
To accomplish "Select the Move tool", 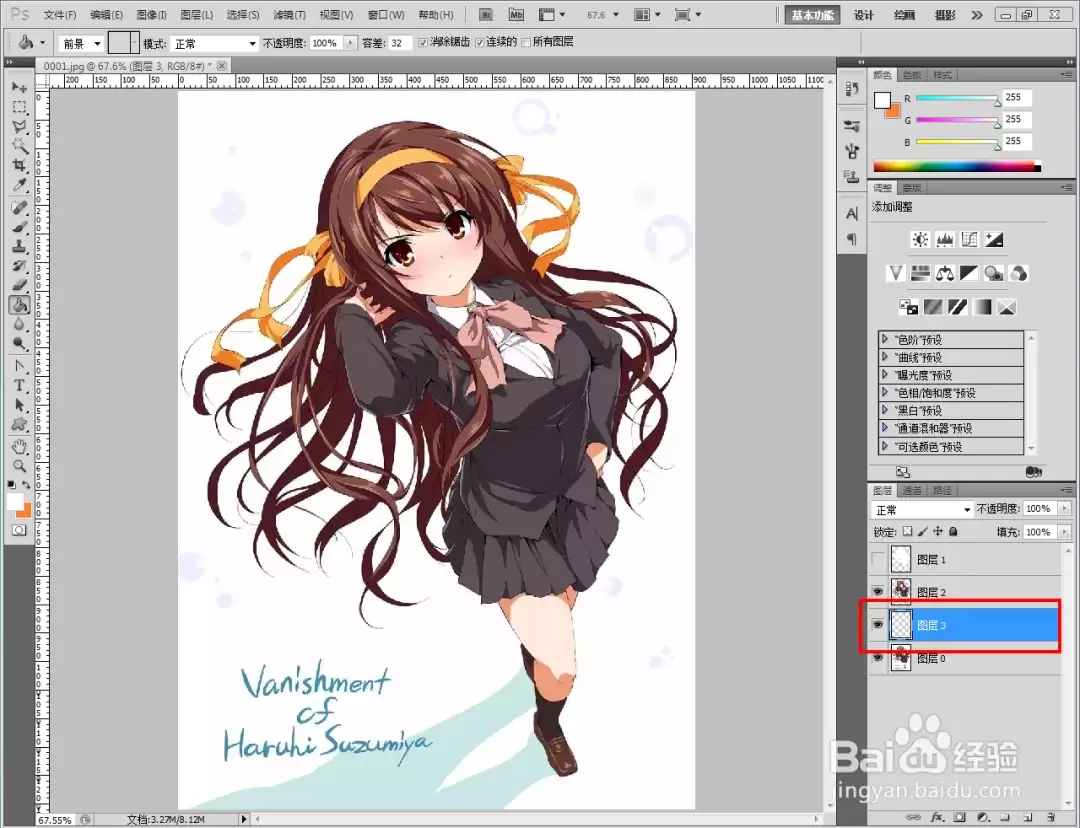I will pyautogui.click(x=19, y=87).
